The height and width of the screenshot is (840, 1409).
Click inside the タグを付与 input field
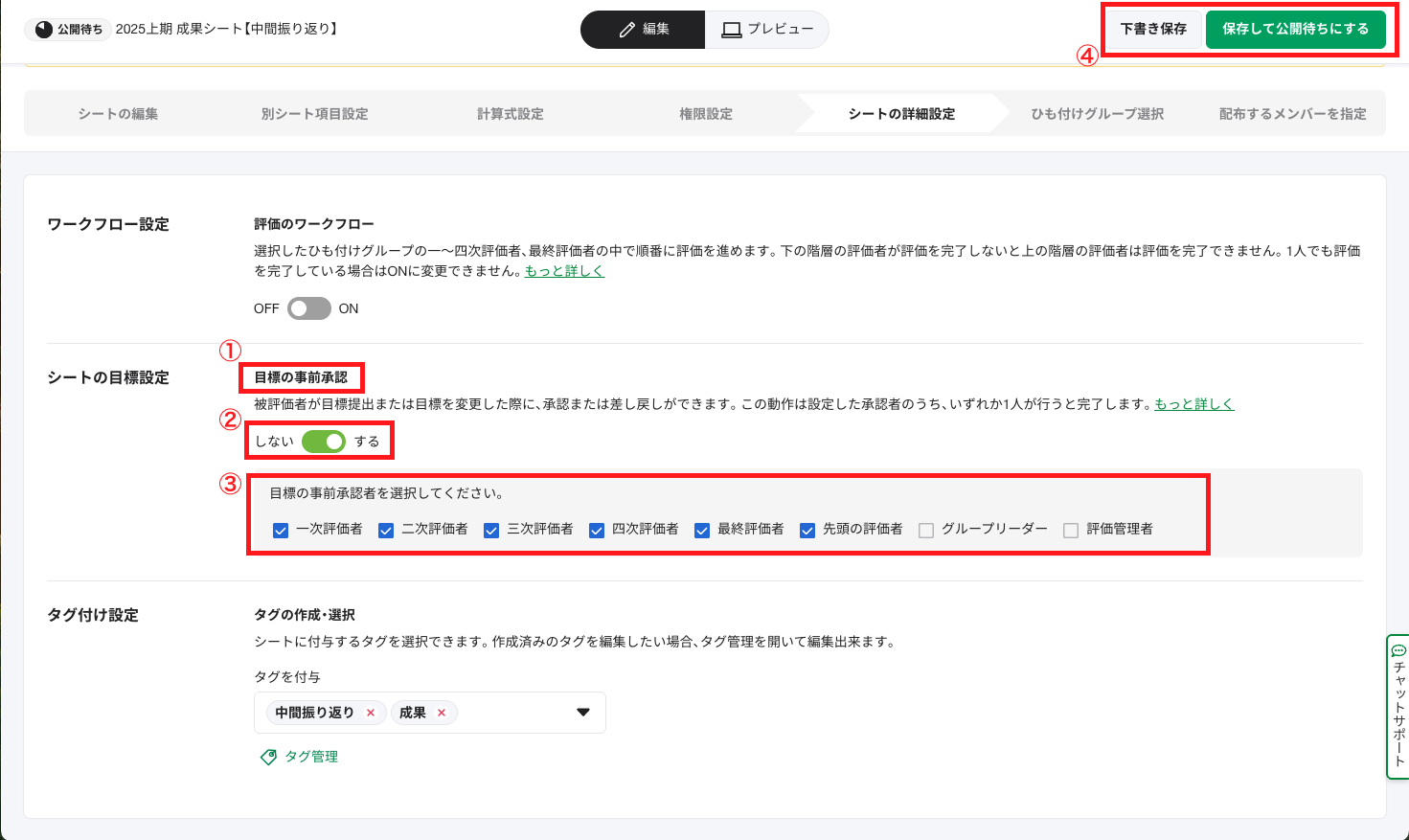coord(508,713)
